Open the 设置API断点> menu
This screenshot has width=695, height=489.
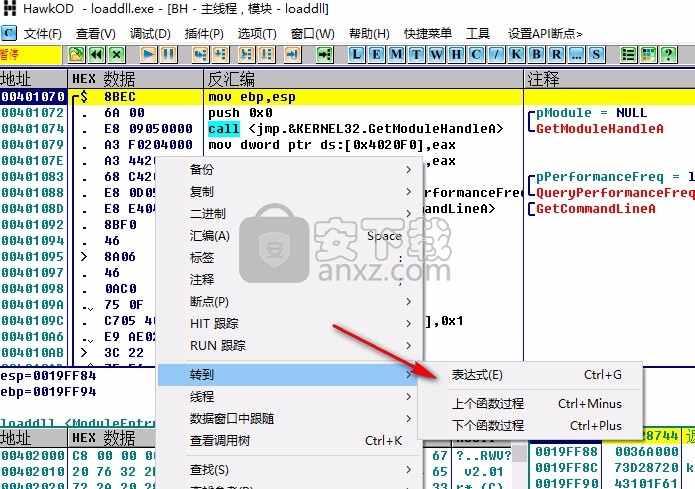(545, 33)
